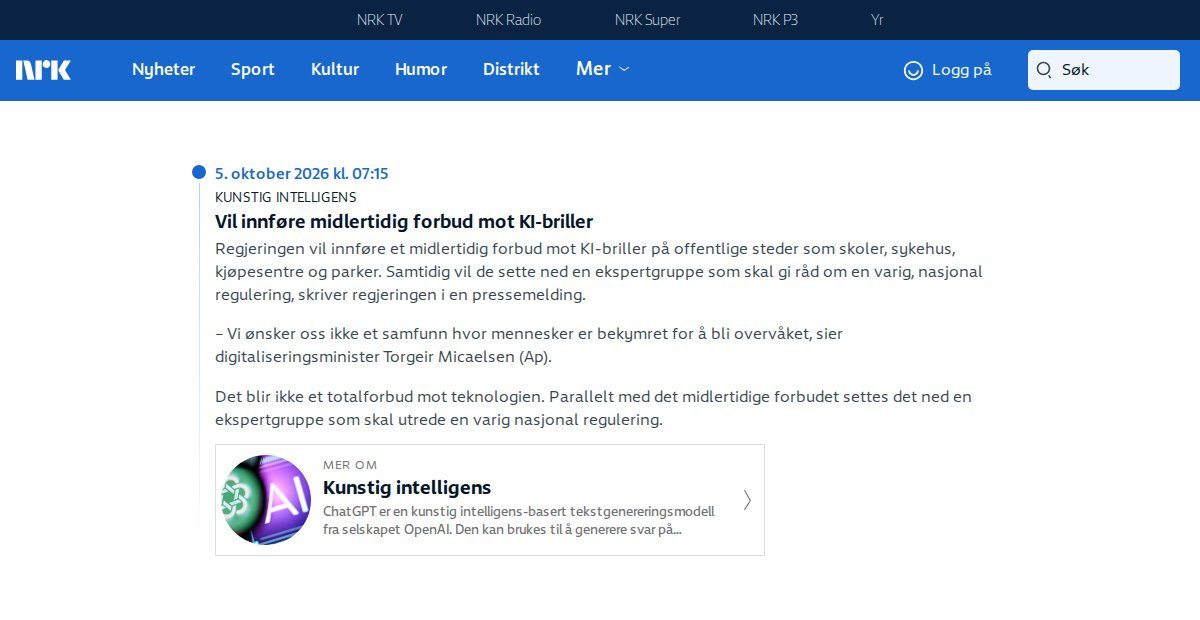Click the blue timeline dot marker
Screen dimensions: 1200x620
click(x=199, y=172)
